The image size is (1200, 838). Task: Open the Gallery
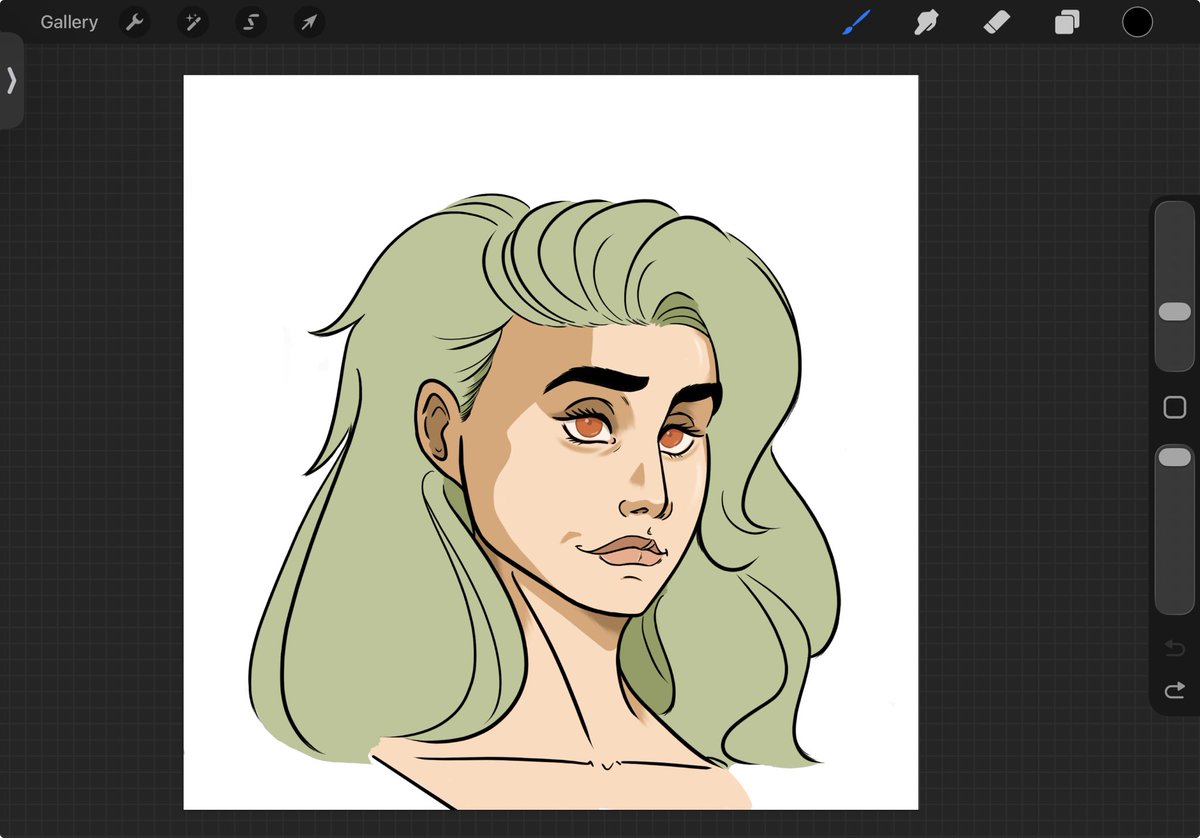69,22
